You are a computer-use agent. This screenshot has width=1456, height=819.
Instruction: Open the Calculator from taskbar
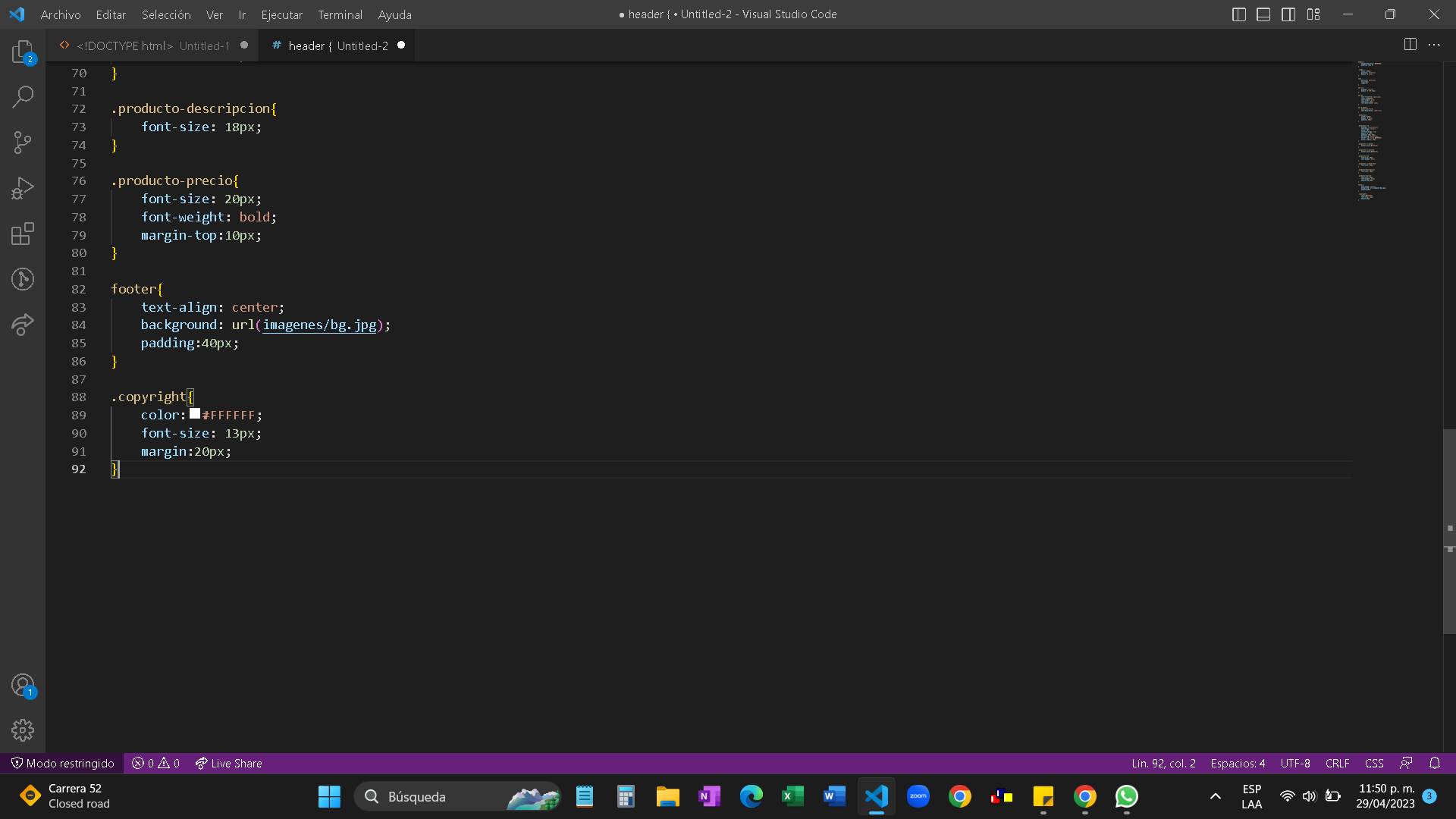pos(626,796)
